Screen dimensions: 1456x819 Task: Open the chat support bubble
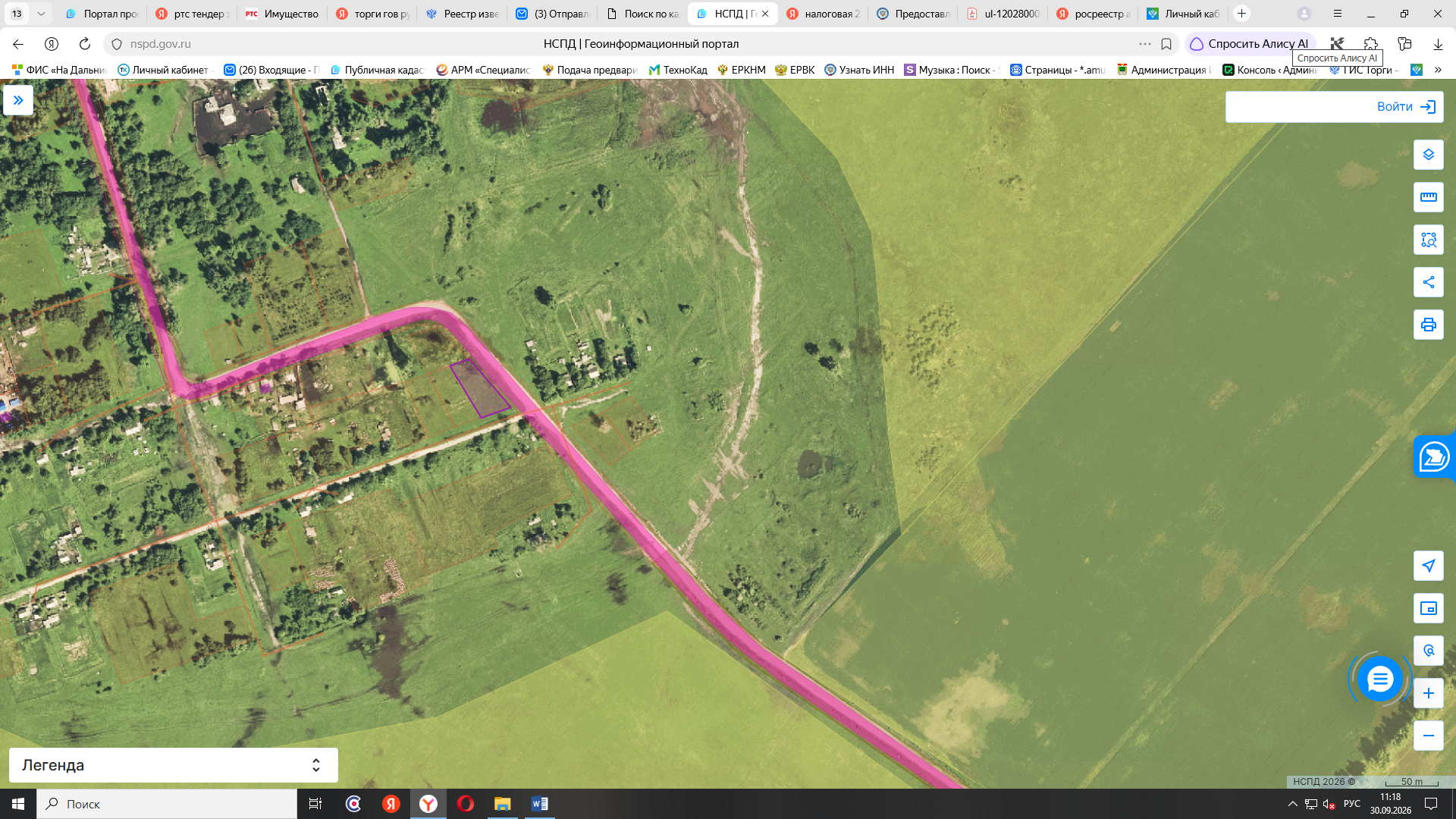1379,679
